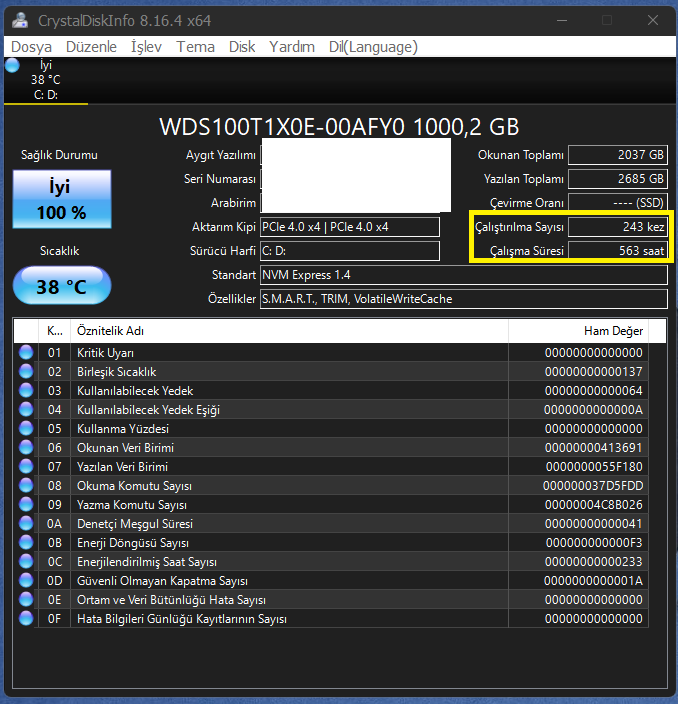Click the K... ID column header
This screenshot has width=678, height=704.
click(55, 331)
